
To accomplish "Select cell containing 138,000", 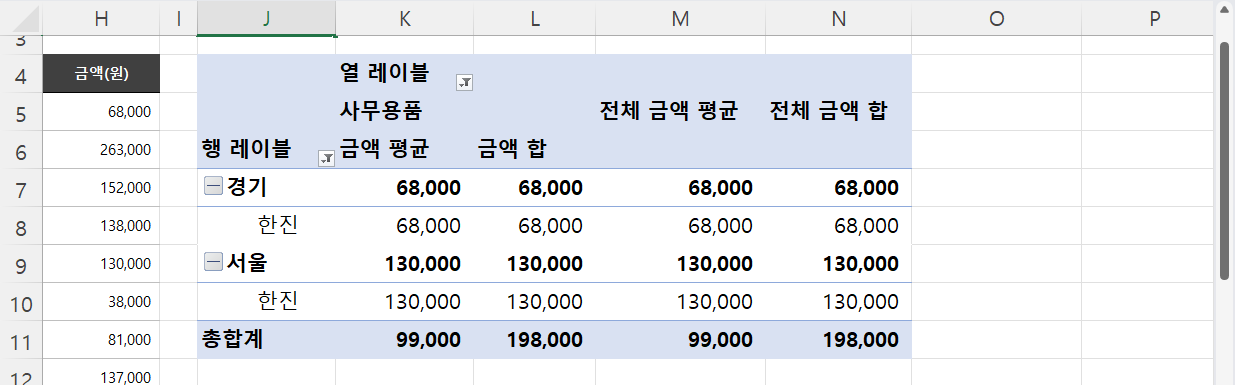I will click(x=101, y=225).
